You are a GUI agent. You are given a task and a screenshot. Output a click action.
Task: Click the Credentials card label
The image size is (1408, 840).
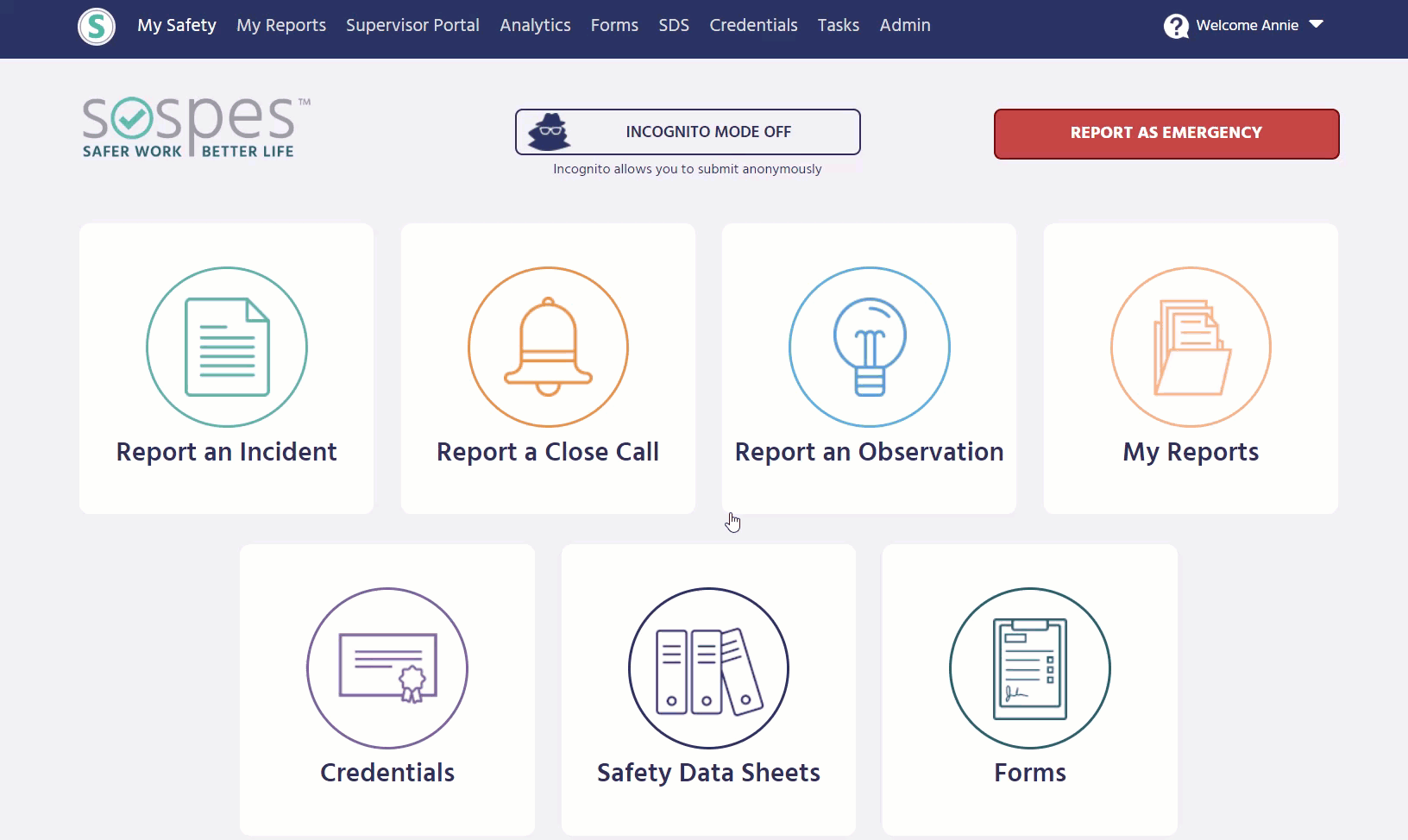coord(387,773)
